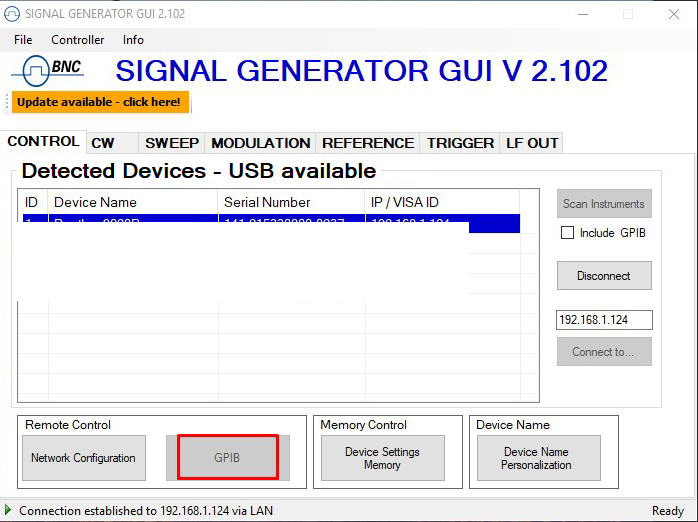
Task: Click the Scan Instruments button
Action: 604,204
